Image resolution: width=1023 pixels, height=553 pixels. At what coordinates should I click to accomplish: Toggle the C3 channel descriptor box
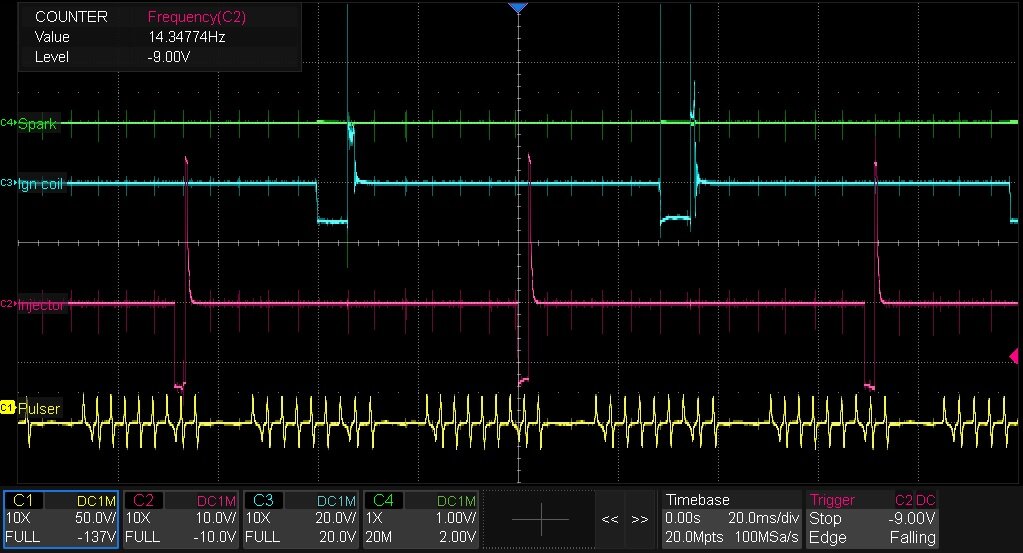(x=301, y=518)
